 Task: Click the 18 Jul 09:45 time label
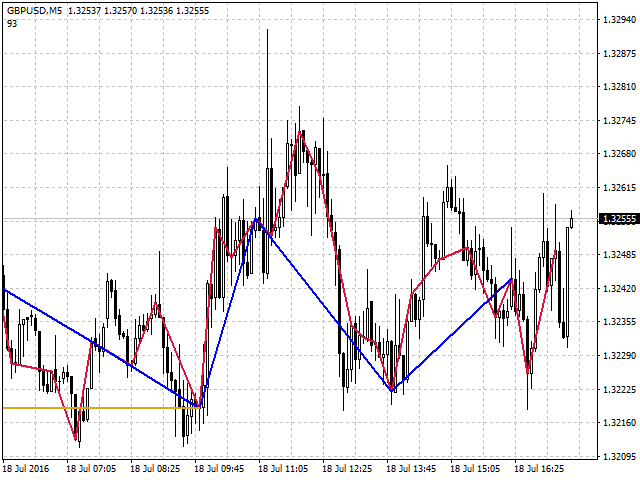point(219,468)
